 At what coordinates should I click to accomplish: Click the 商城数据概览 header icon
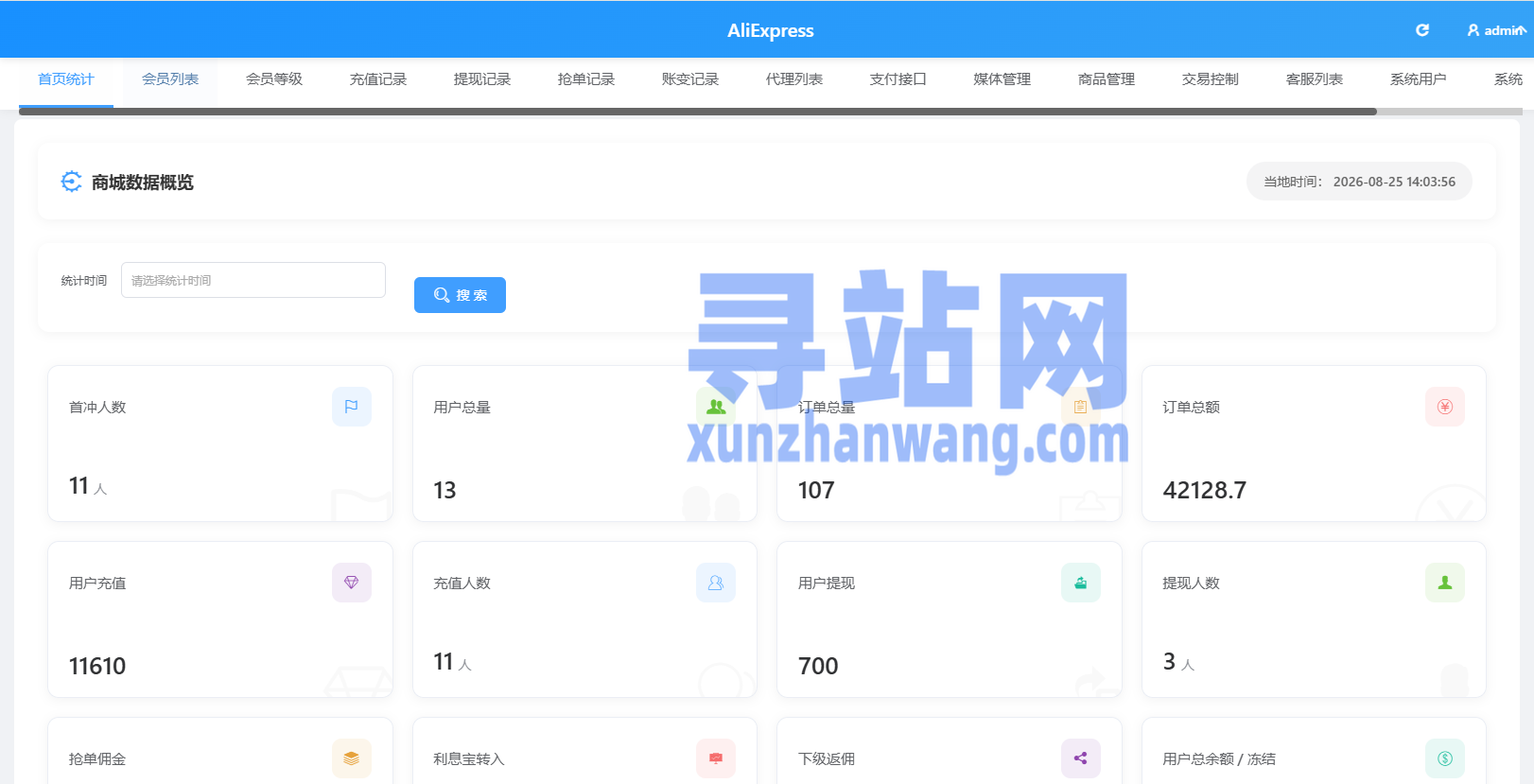point(71,182)
